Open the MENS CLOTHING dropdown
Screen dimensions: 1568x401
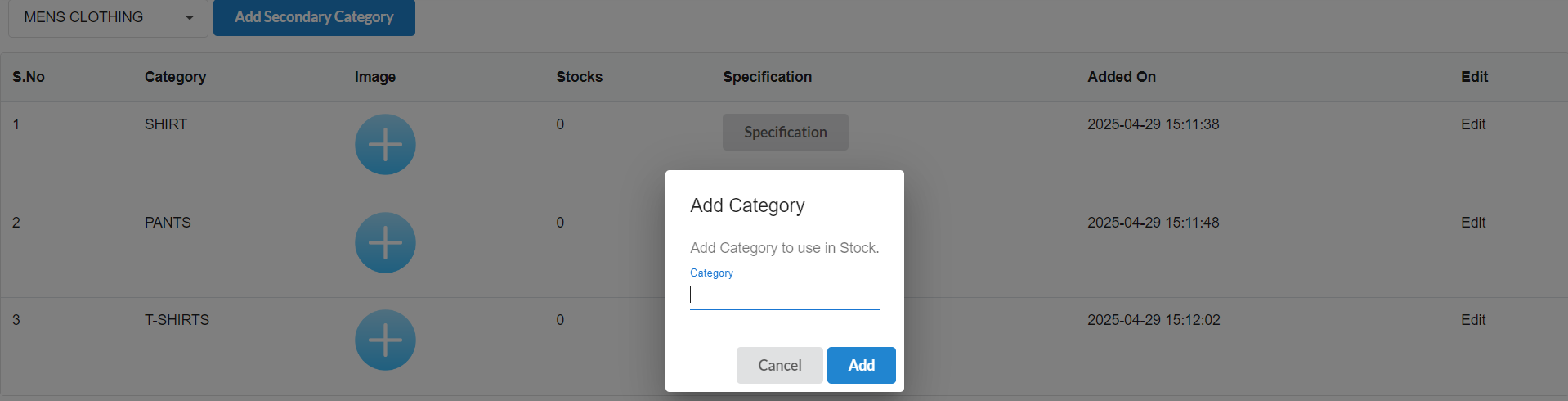107,17
